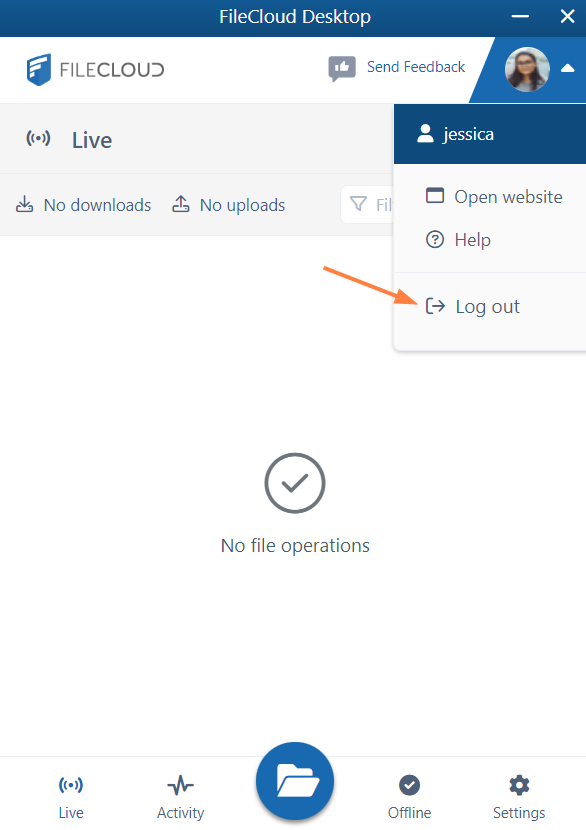Viewport: 586px width, 830px height.
Task: Click the Log out arrow icon
Action: click(435, 306)
